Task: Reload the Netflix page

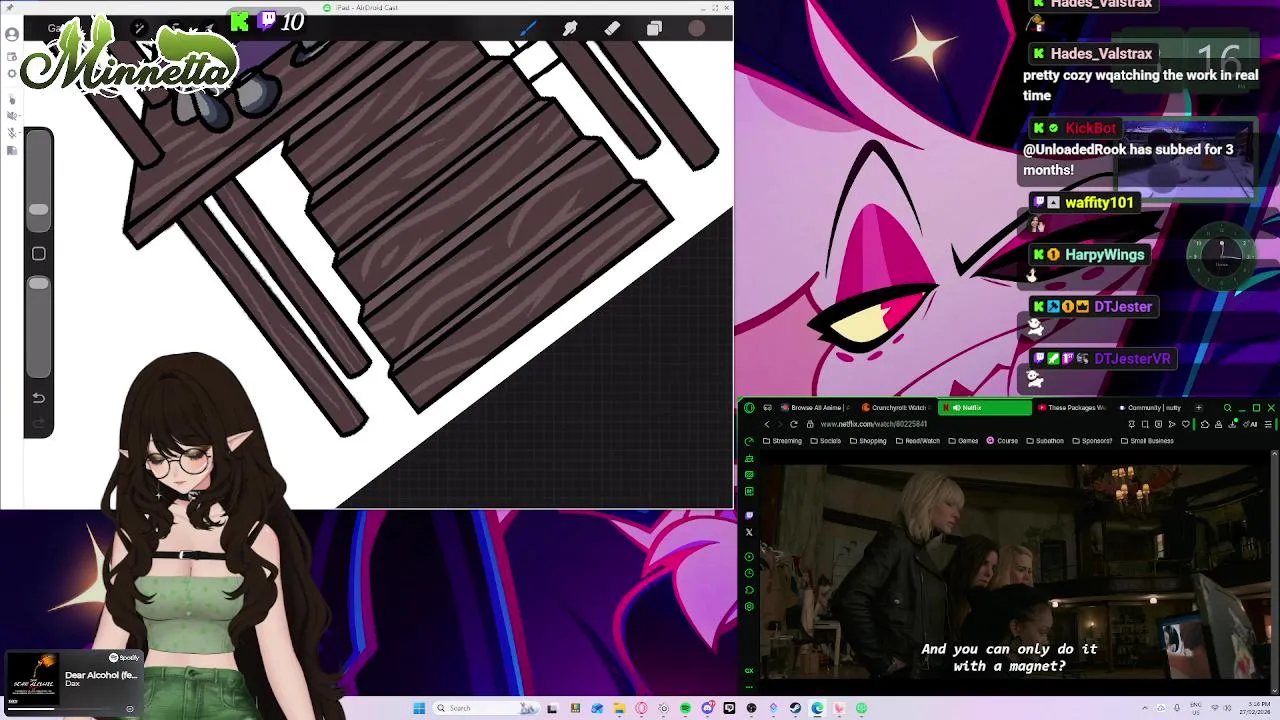Action: coord(794,424)
